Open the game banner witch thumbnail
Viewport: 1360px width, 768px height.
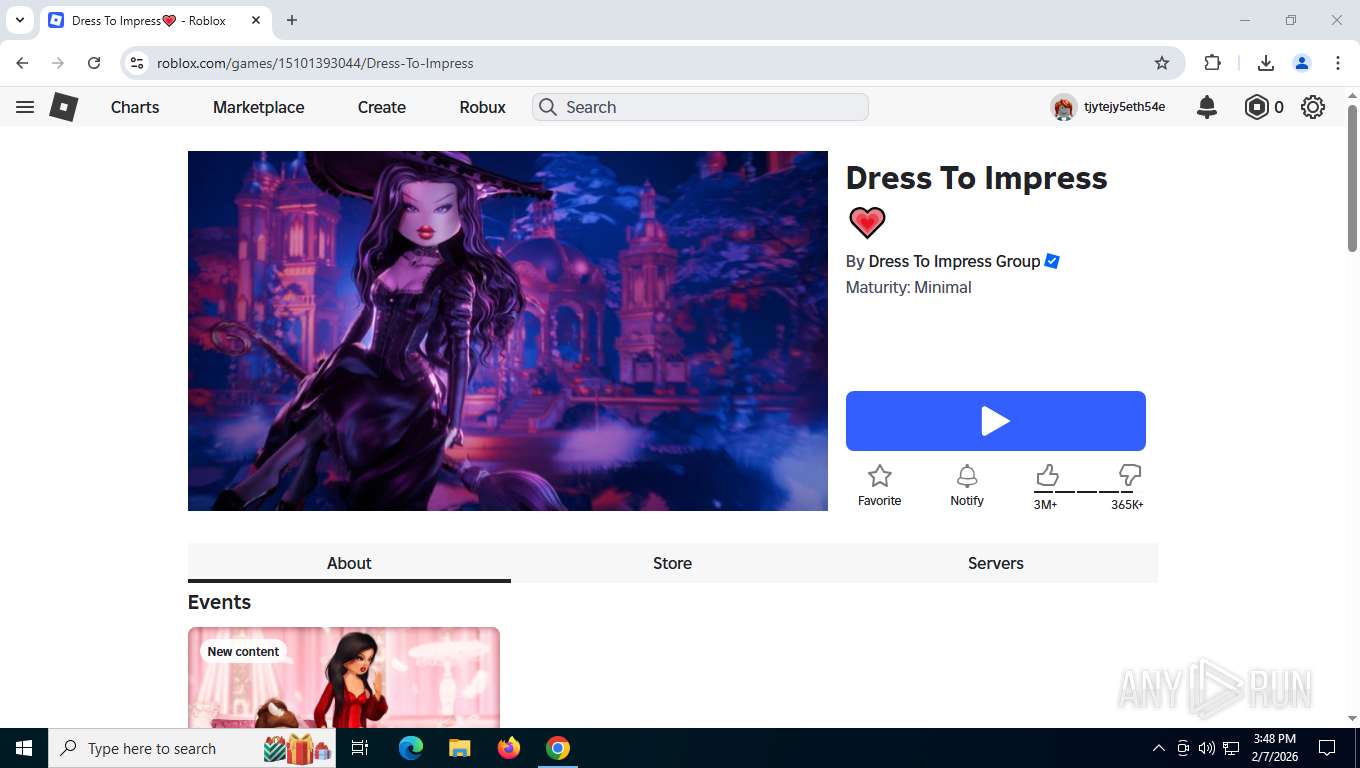pos(508,331)
